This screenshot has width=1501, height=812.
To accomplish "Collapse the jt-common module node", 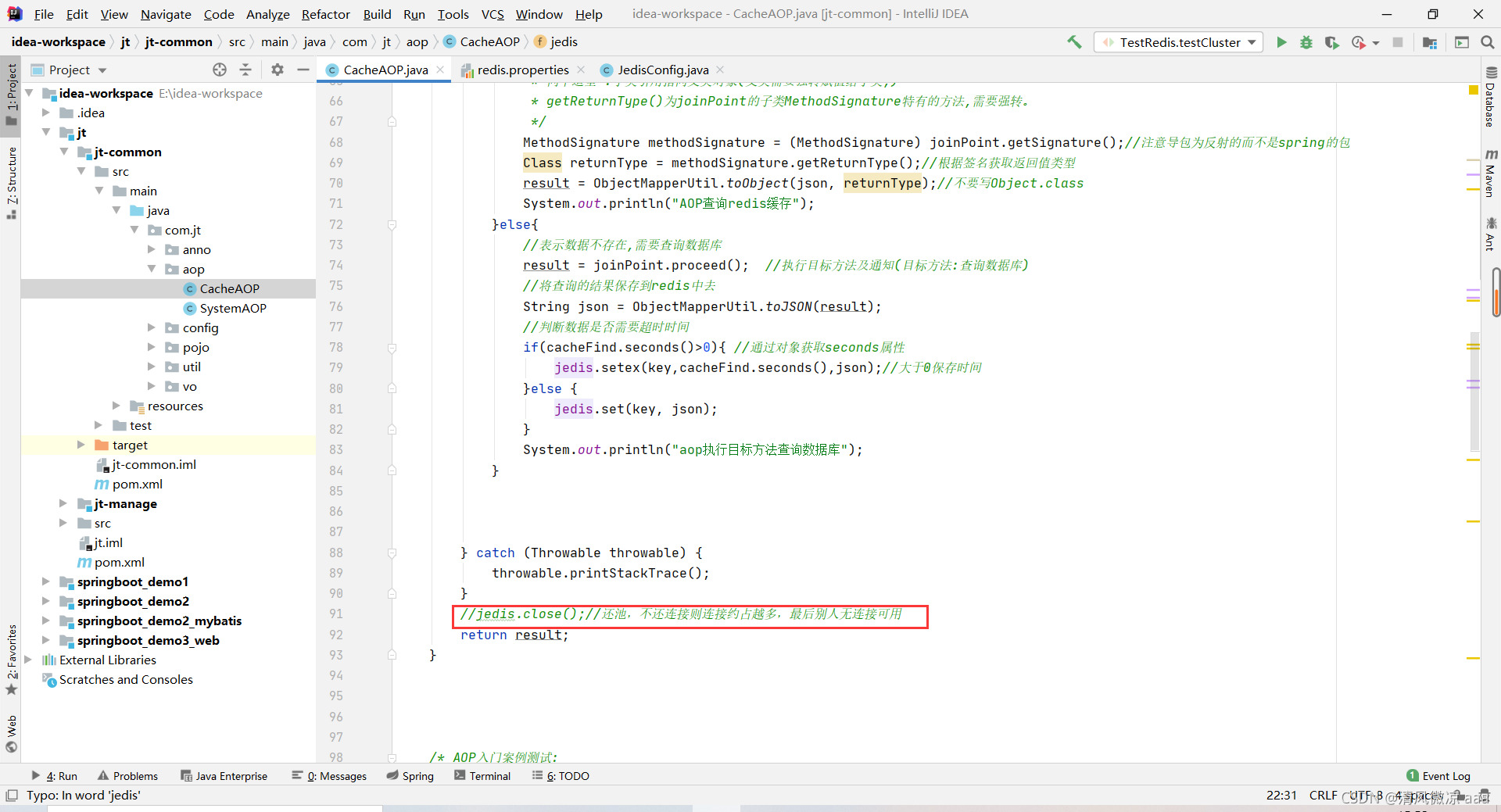I will 64,152.
